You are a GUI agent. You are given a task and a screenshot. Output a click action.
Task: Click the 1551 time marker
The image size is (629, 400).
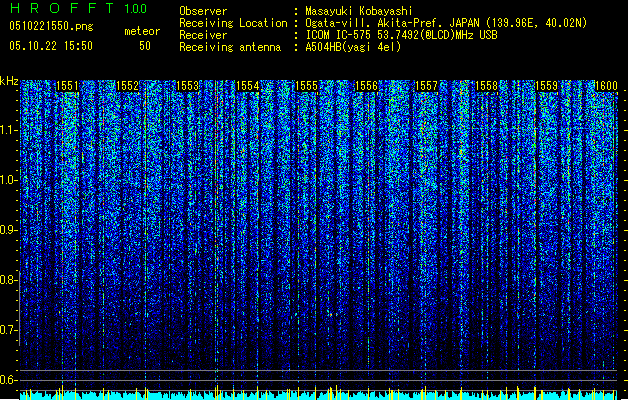point(67,86)
